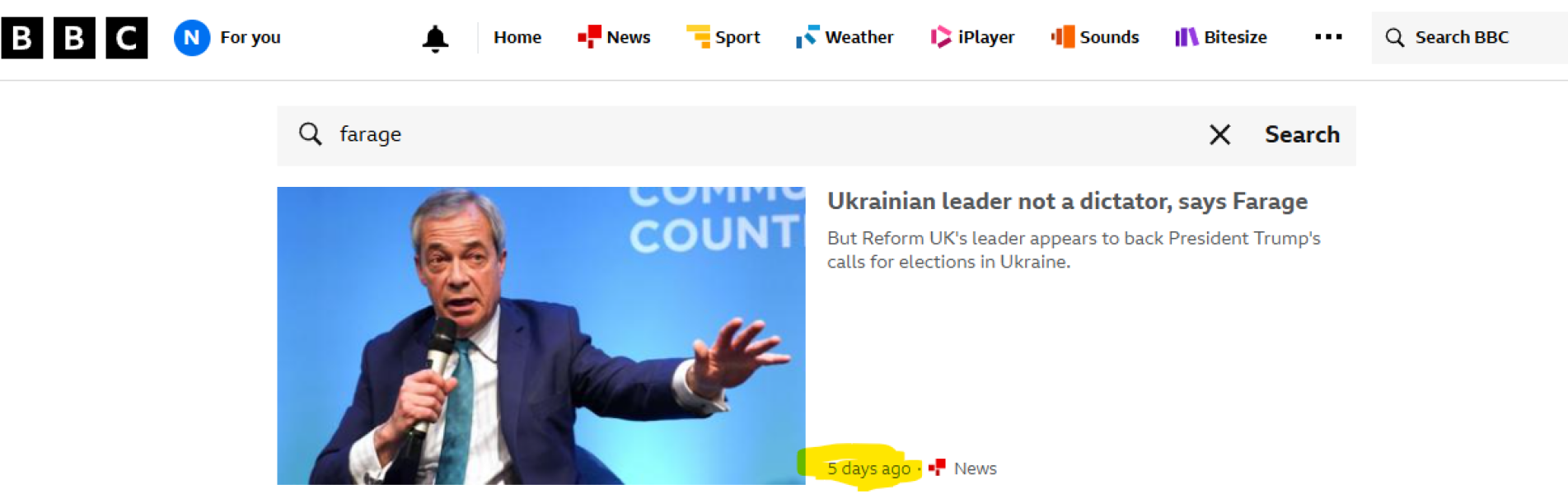Screen dimensions: 1568x494
Task: Open 'Ukrainian leader not a dictator' headline
Action: [1067, 202]
